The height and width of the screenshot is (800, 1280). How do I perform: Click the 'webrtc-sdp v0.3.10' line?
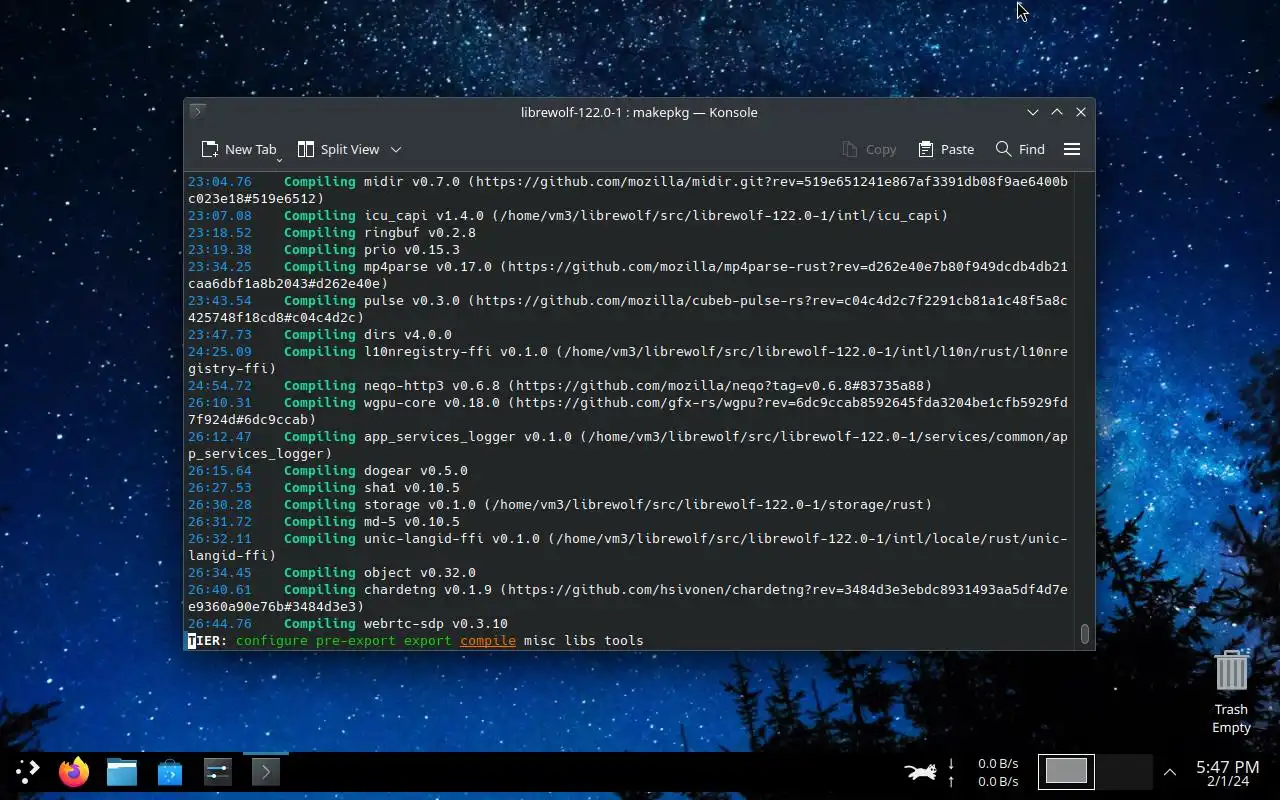coord(348,623)
